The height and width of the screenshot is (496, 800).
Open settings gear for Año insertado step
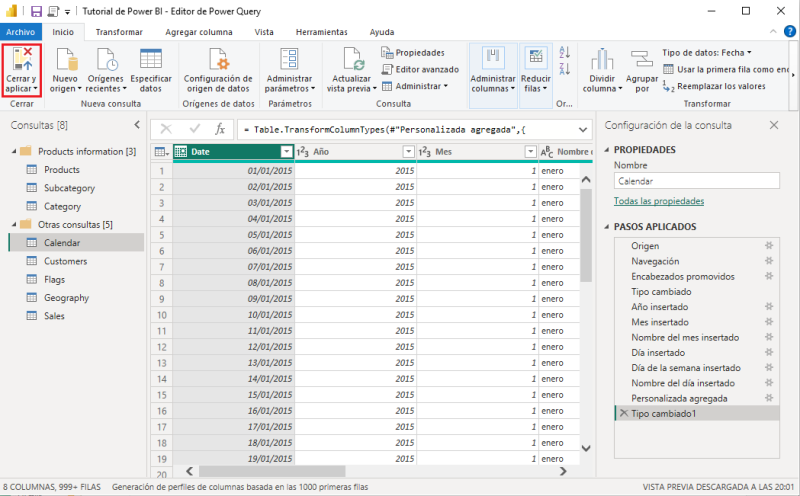tap(769, 307)
